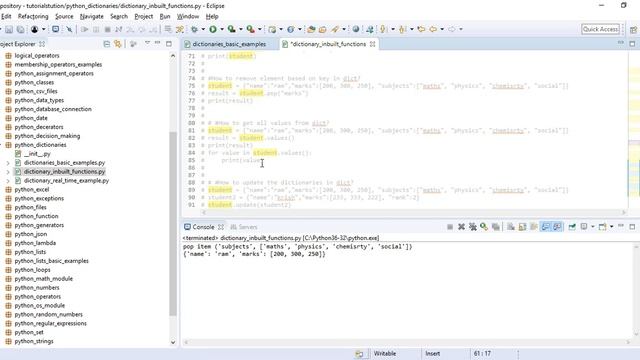Viewport: 640px width, 360px height.
Task: Click the Previous Annotation toolbar icon
Action: 402,29
